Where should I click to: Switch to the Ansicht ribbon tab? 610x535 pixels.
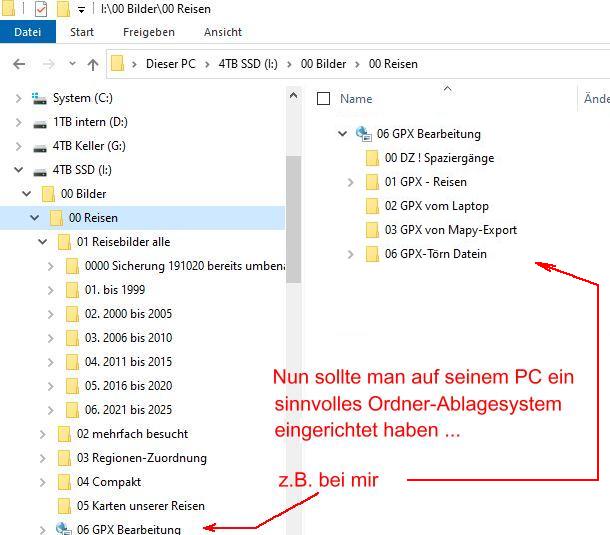pos(223,32)
